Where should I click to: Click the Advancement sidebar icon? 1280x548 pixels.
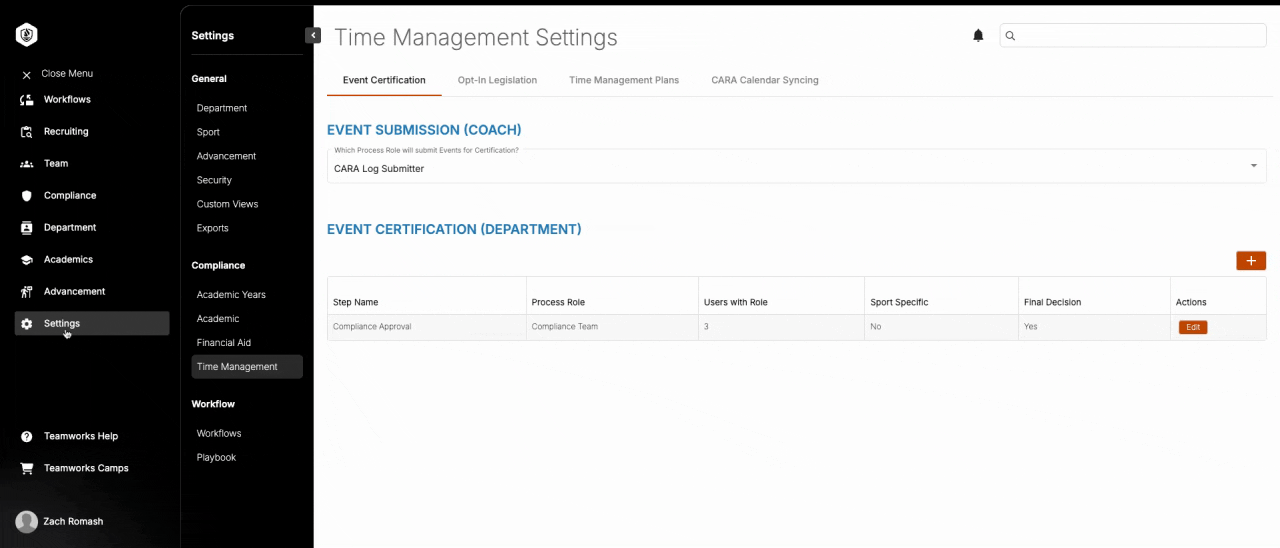coord(26,292)
